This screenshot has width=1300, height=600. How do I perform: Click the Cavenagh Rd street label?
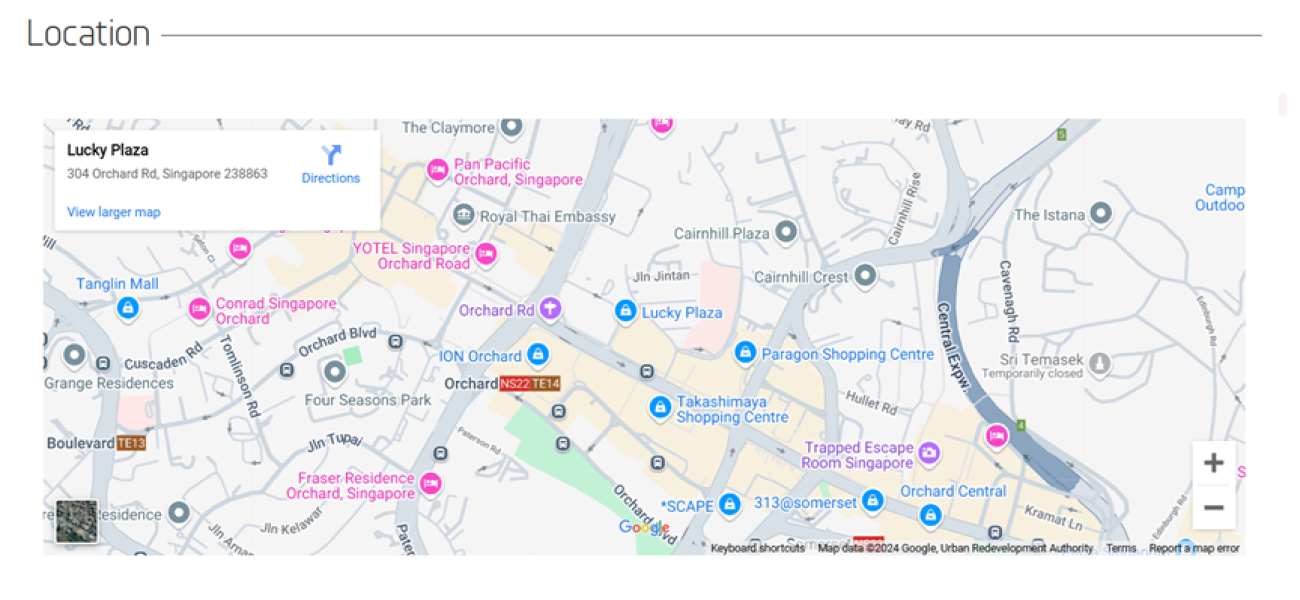(1011, 303)
